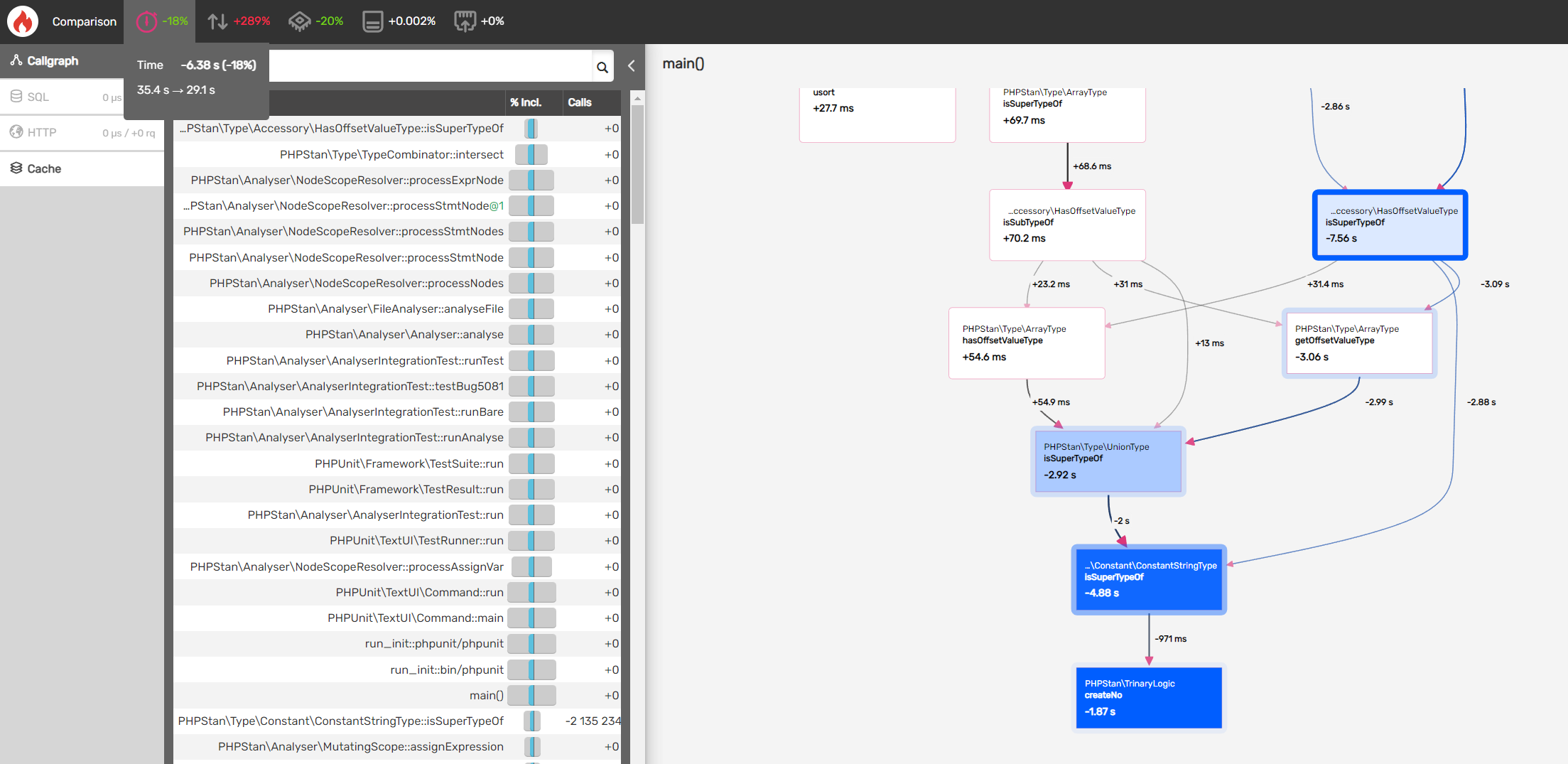Select the Memory dimension icon
Image resolution: width=1568 pixels, height=764 pixels.
tap(372, 21)
